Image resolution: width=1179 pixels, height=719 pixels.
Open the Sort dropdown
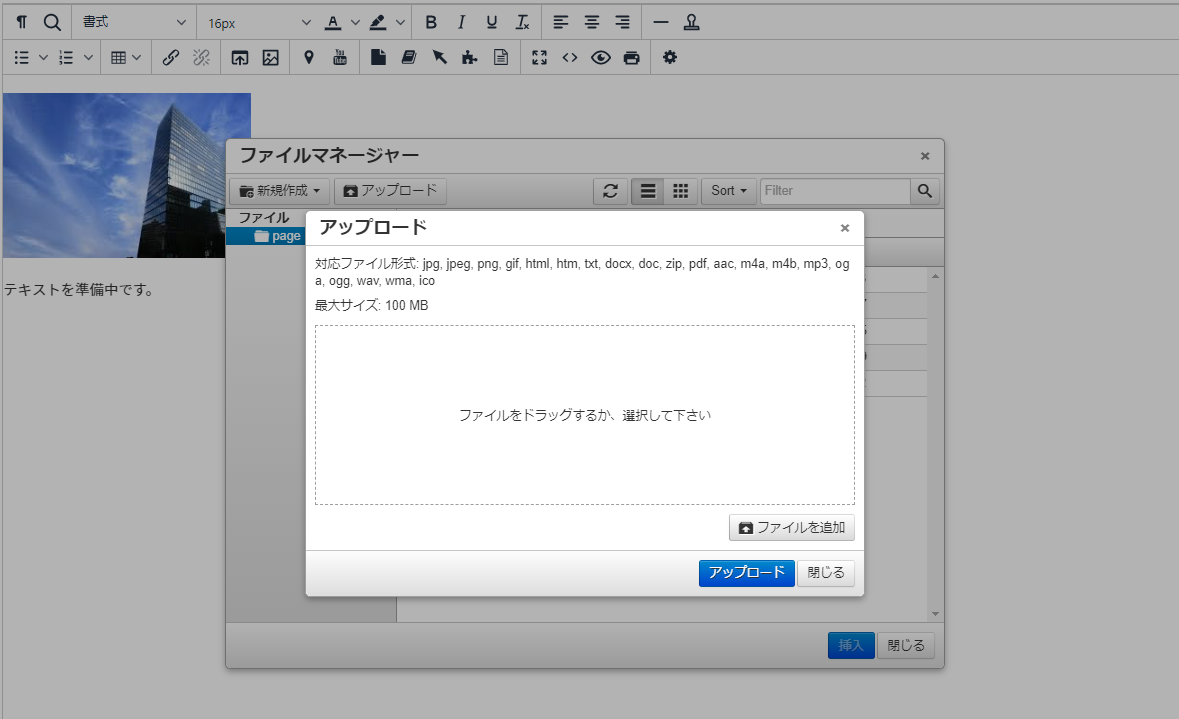coord(729,191)
